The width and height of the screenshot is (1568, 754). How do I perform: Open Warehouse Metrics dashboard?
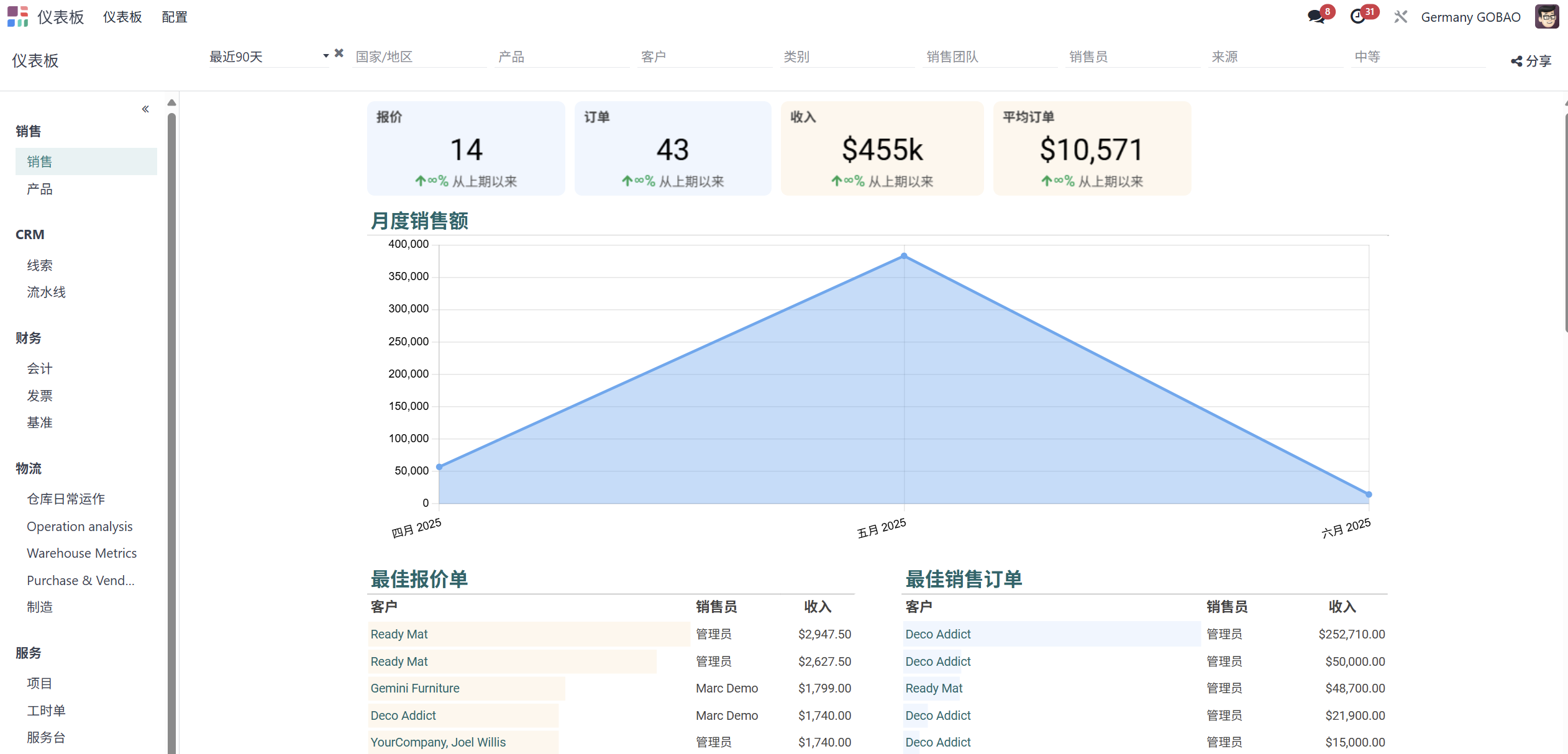pyautogui.click(x=81, y=553)
